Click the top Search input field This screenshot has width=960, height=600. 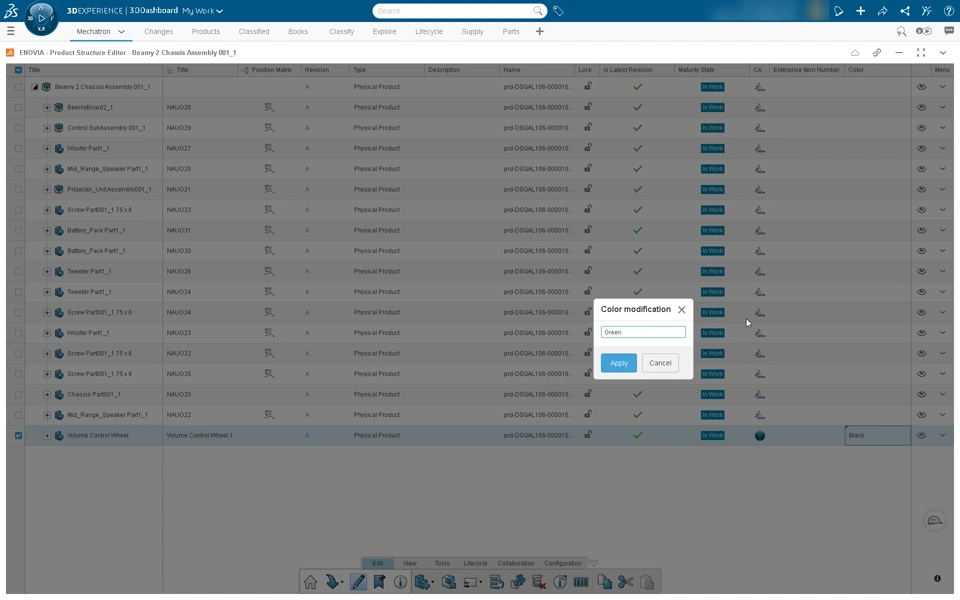(x=453, y=11)
